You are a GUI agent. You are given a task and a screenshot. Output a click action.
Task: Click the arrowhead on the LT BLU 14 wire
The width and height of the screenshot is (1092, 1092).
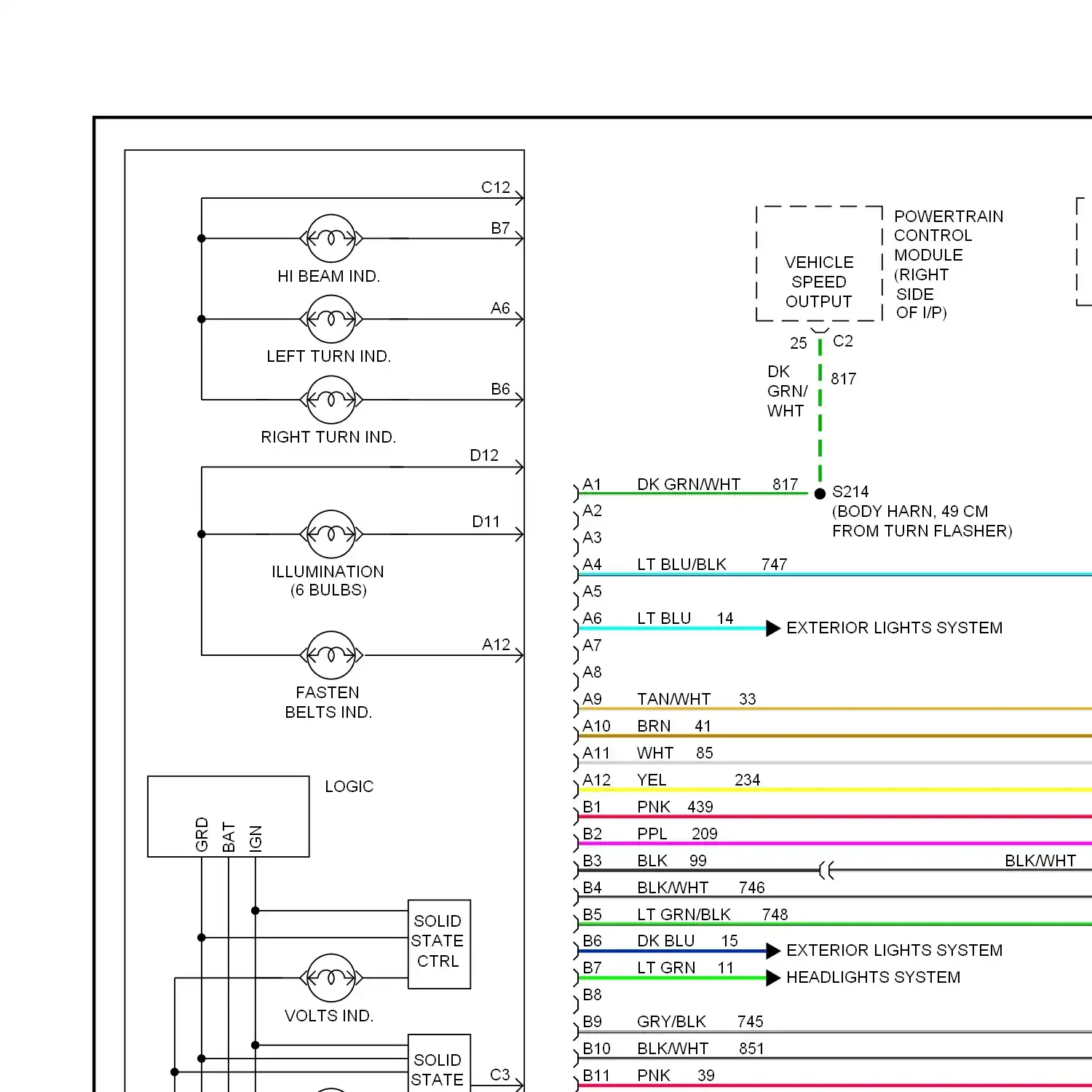click(773, 628)
